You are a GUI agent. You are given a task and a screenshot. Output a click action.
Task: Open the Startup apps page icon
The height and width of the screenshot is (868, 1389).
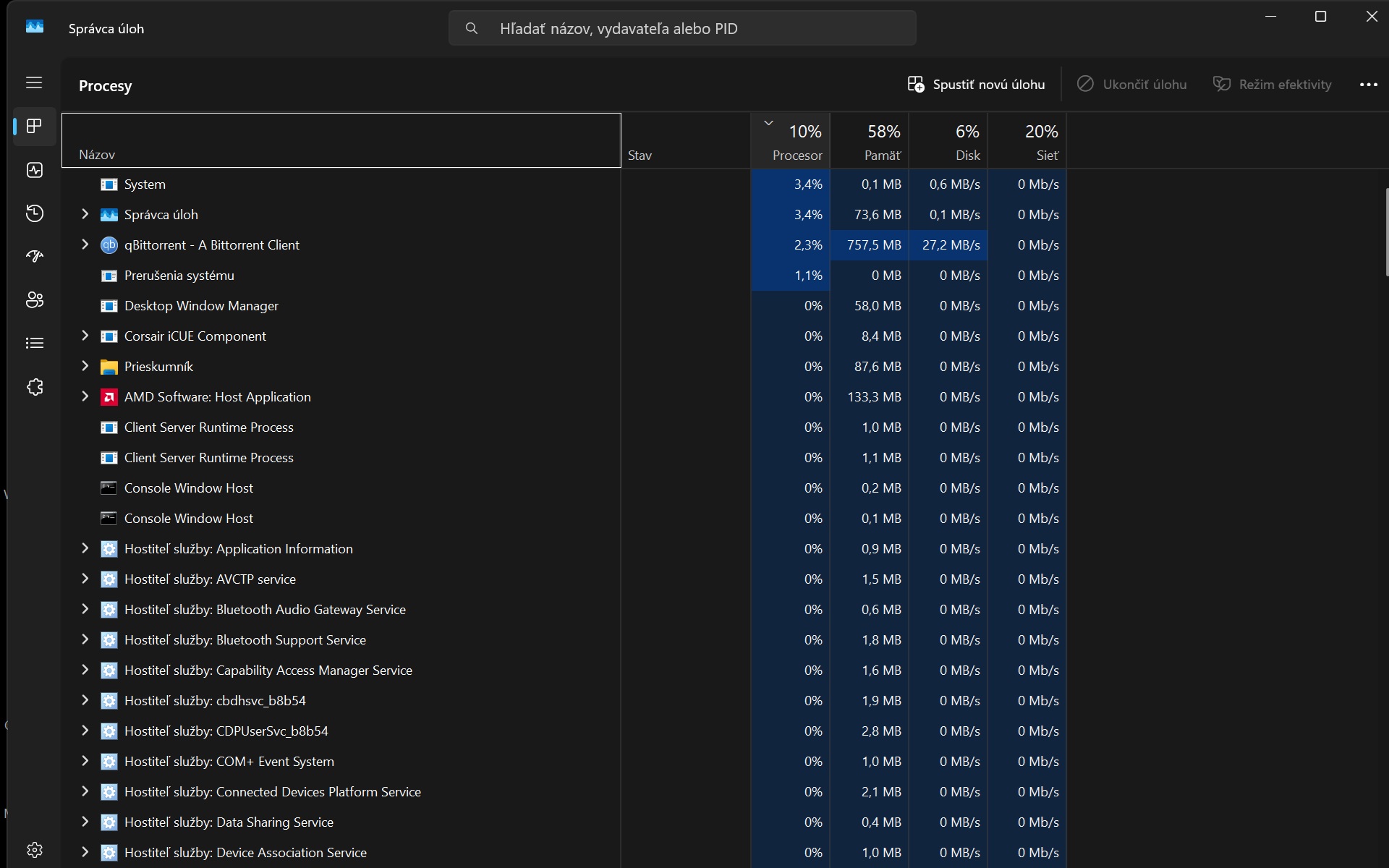pyautogui.click(x=34, y=257)
